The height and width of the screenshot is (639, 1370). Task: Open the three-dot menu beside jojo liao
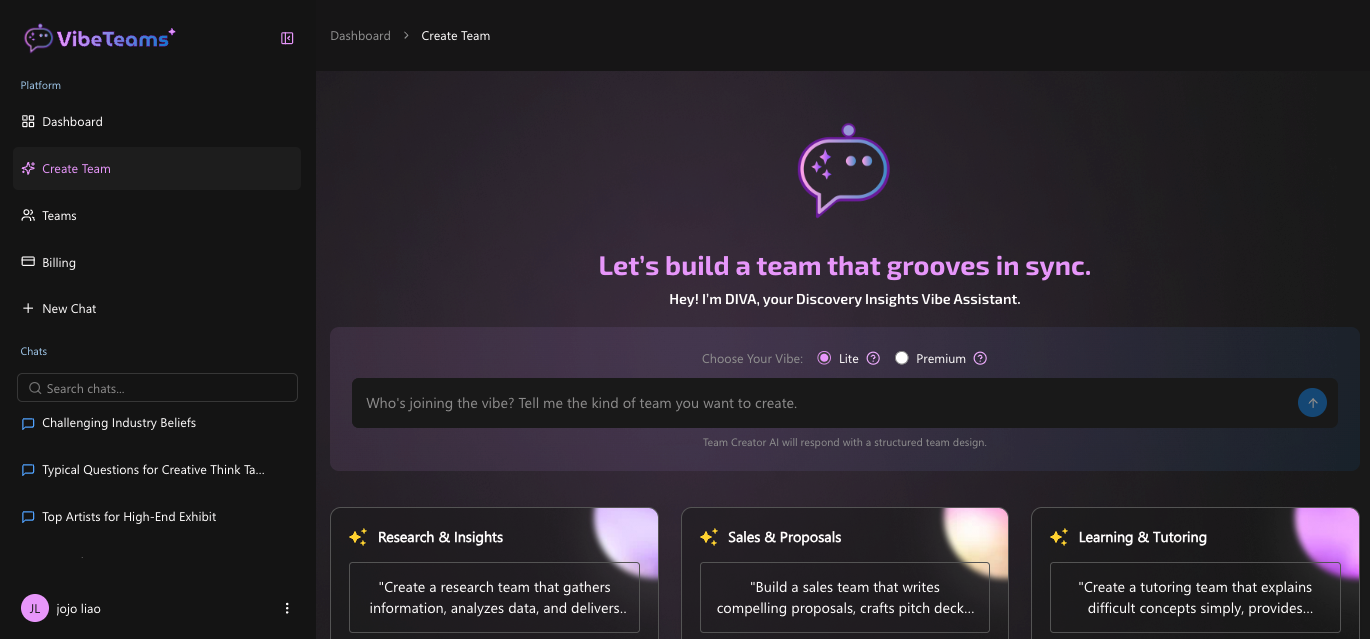point(287,608)
